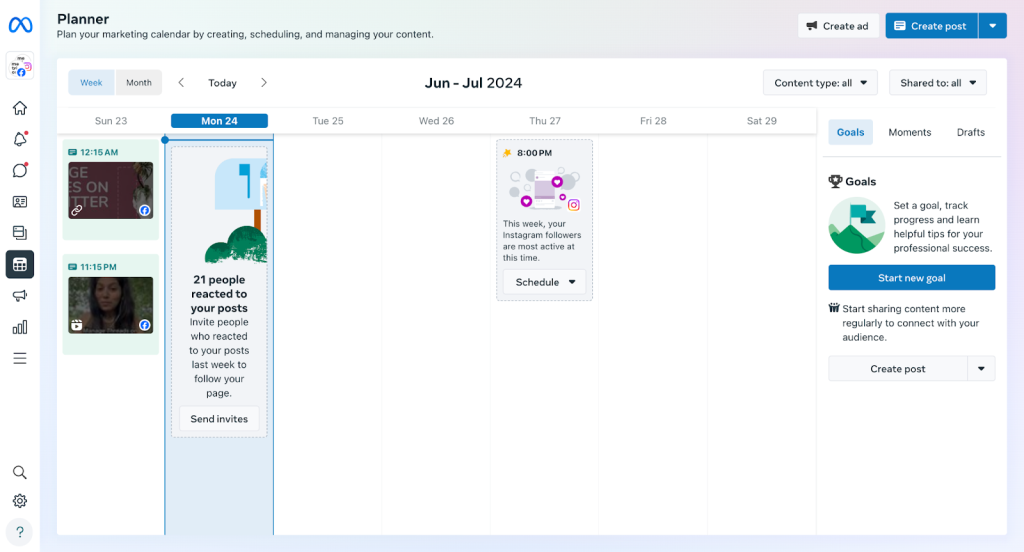Click the Search magnifier icon in sidebar

point(20,472)
